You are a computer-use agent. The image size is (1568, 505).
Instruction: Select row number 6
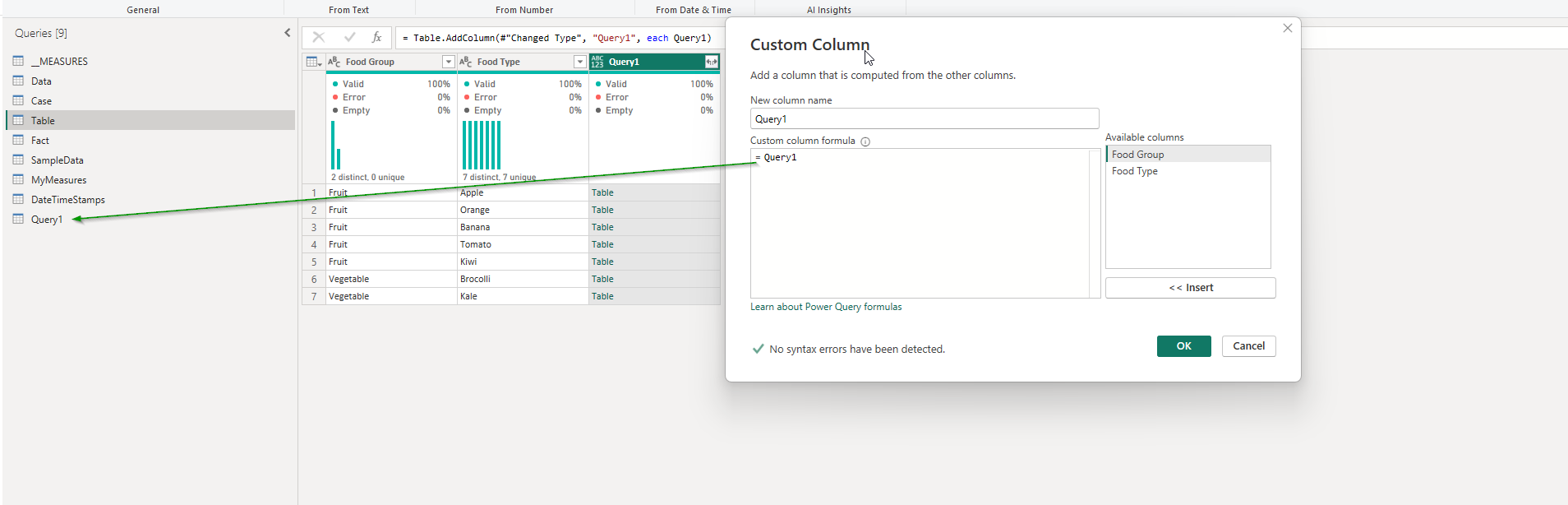point(314,279)
